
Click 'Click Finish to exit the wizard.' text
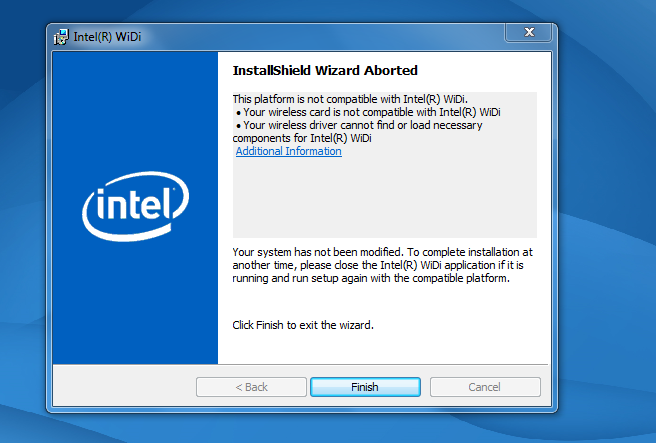[x=303, y=325]
